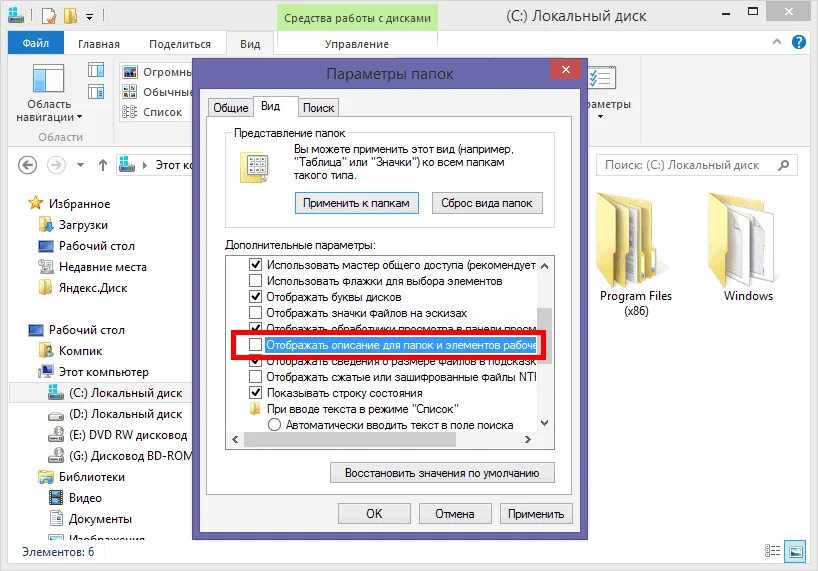Open Библиотеки in the navigation tree
The width and height of the screenshot is (818, 571).
click(x=81, y=477)
